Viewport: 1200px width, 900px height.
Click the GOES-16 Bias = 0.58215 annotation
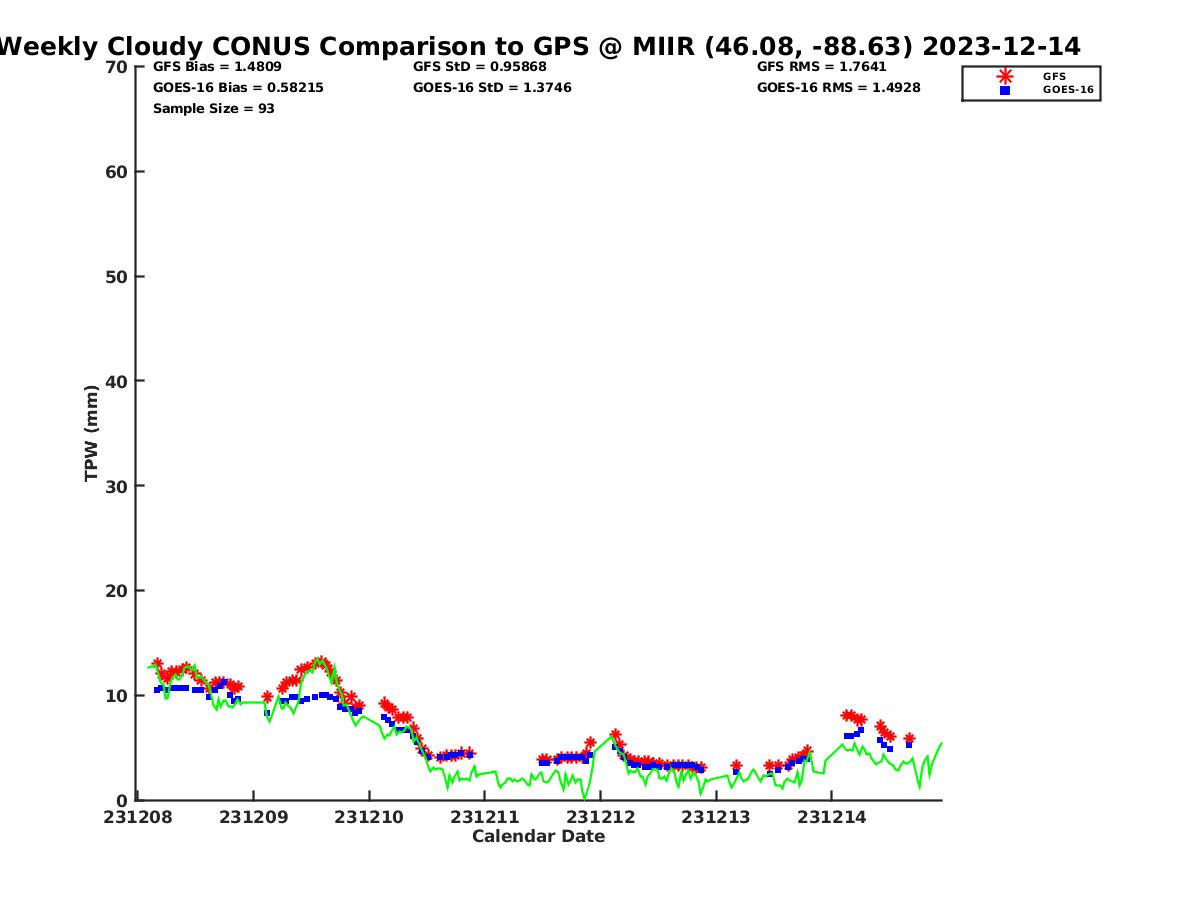238,88
